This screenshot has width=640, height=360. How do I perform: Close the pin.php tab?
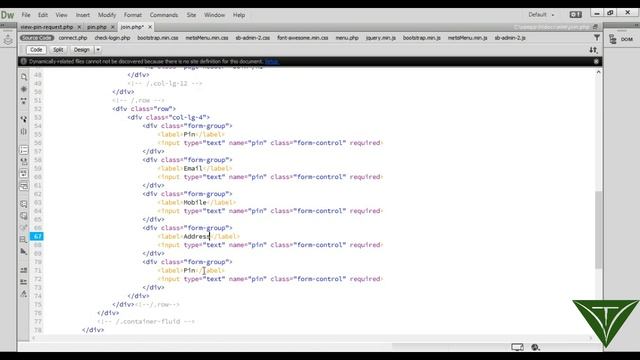pyautogui.click(x=113, y=27)
